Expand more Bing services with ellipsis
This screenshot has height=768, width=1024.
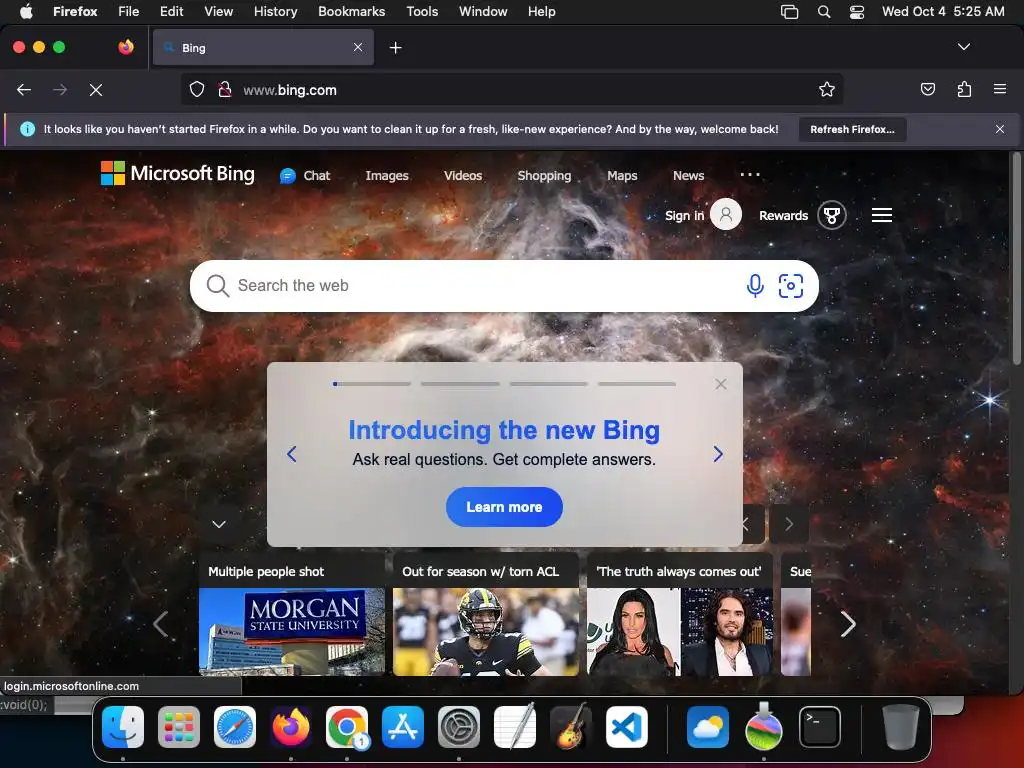750,174
